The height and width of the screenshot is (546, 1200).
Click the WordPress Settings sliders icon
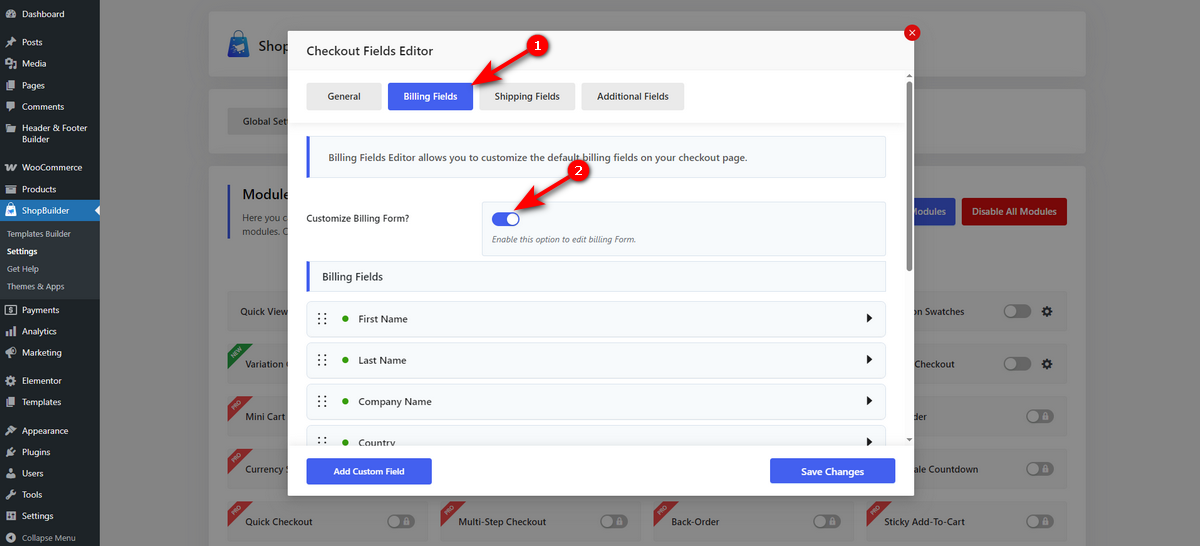(x=10, y=516)
